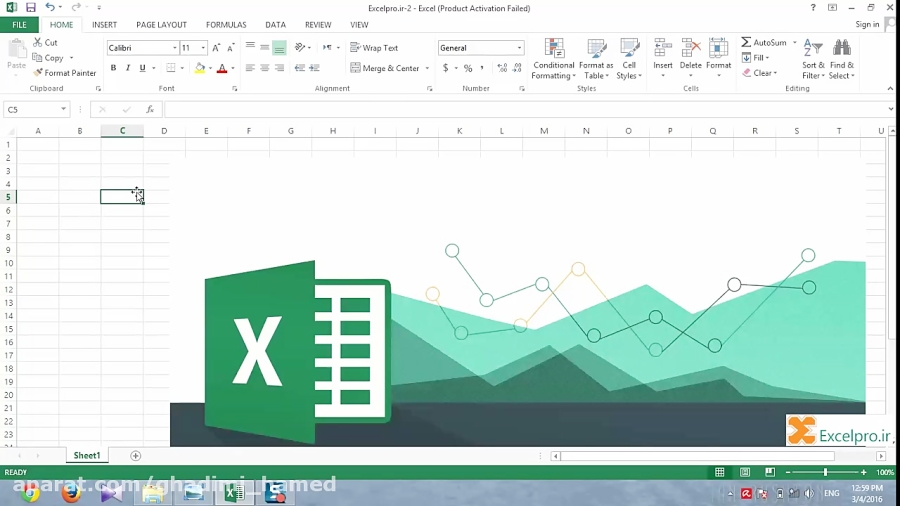Open the FILE tab

[20, 25]
